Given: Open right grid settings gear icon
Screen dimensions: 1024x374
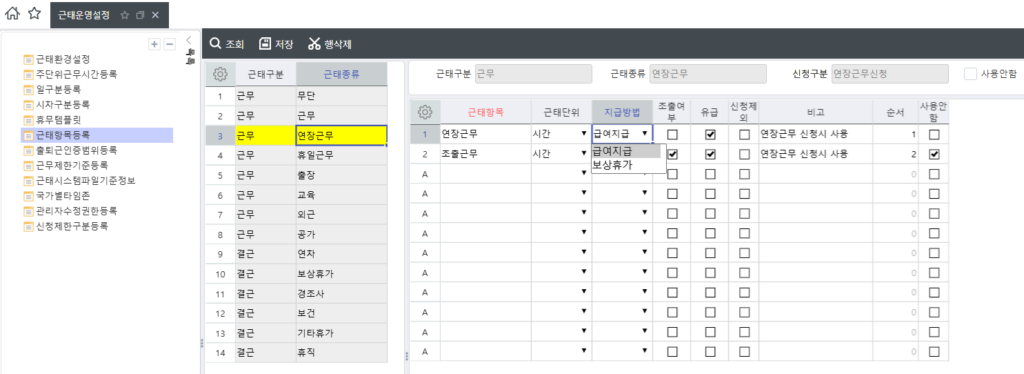Looking at the screenshot, I should coord(424,112).
